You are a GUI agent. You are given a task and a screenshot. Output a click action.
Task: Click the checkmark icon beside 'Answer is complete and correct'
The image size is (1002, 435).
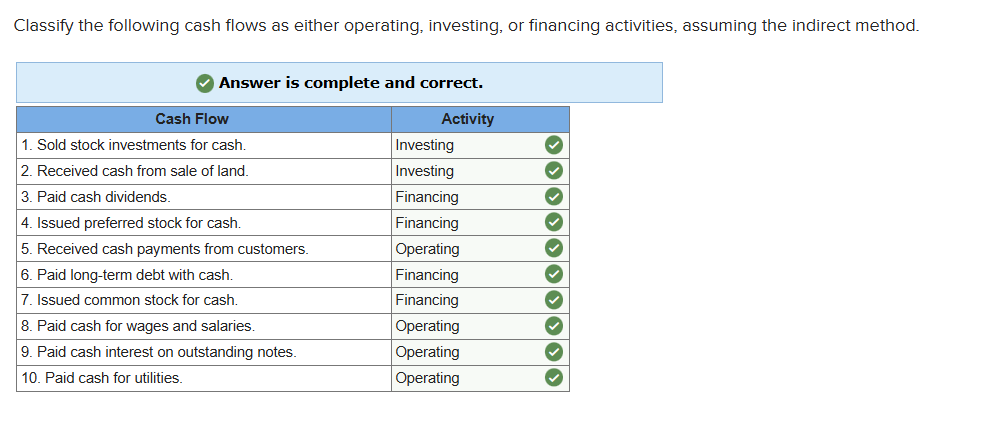[204, 83]
